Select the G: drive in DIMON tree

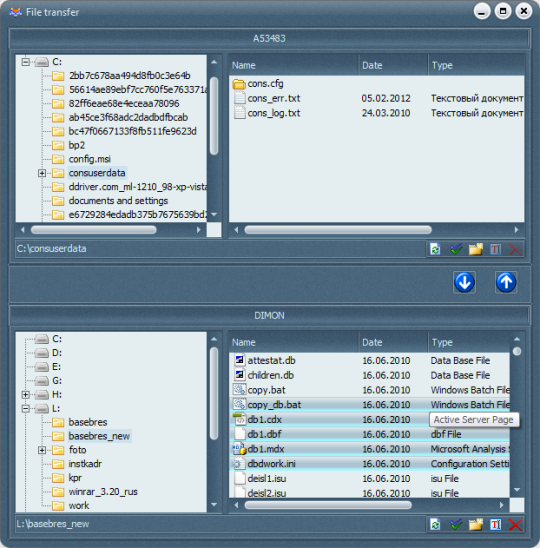pyautogui.click(x=57, y=381)
